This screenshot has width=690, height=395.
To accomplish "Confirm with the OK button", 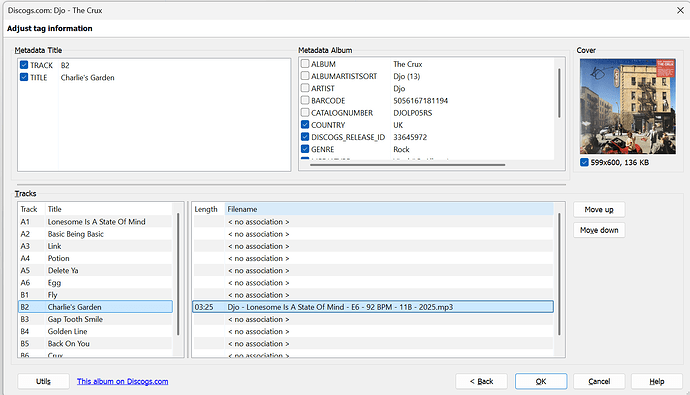I will pos(541,381).
